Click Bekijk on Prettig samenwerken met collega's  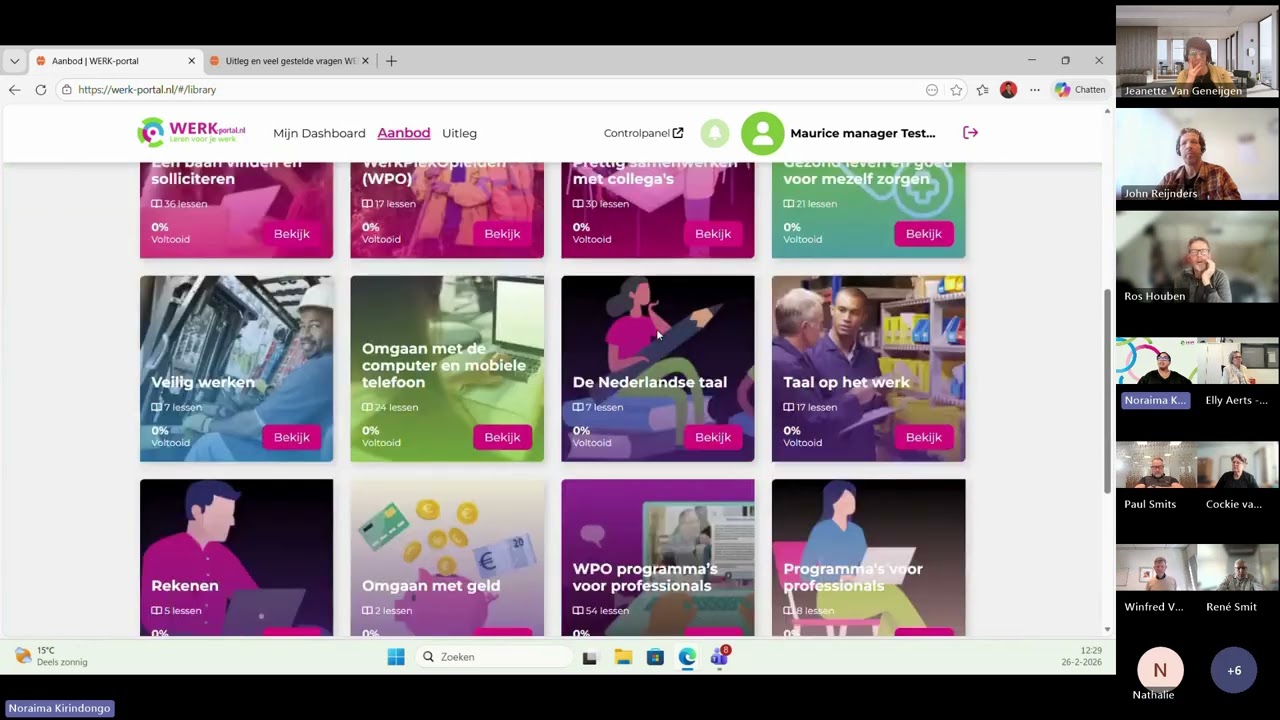pyautogui.click(x=713, y=234)
